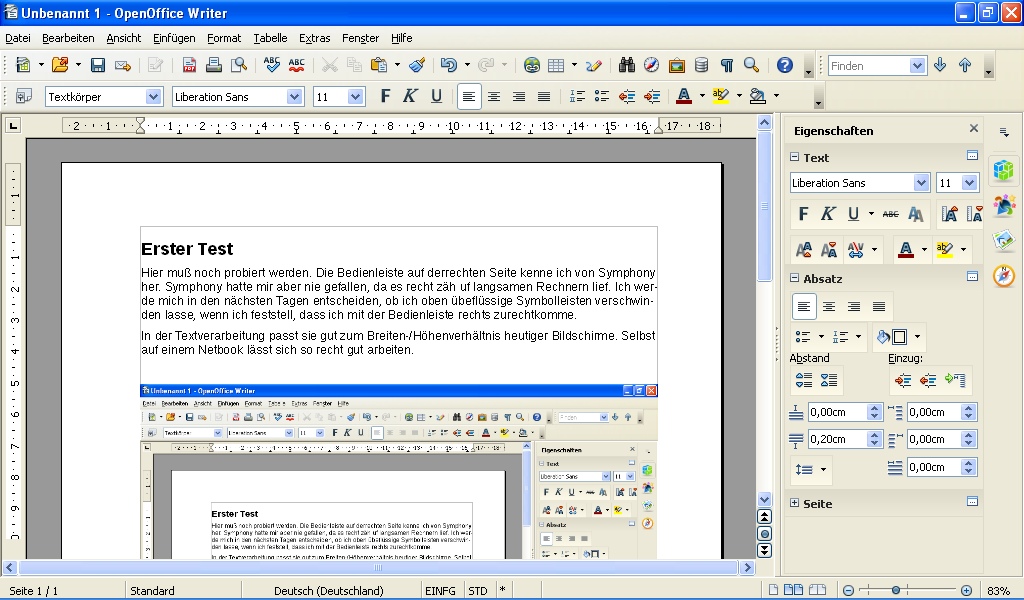
Task: Open the Extras menu
Action: (x=314, y=38)
